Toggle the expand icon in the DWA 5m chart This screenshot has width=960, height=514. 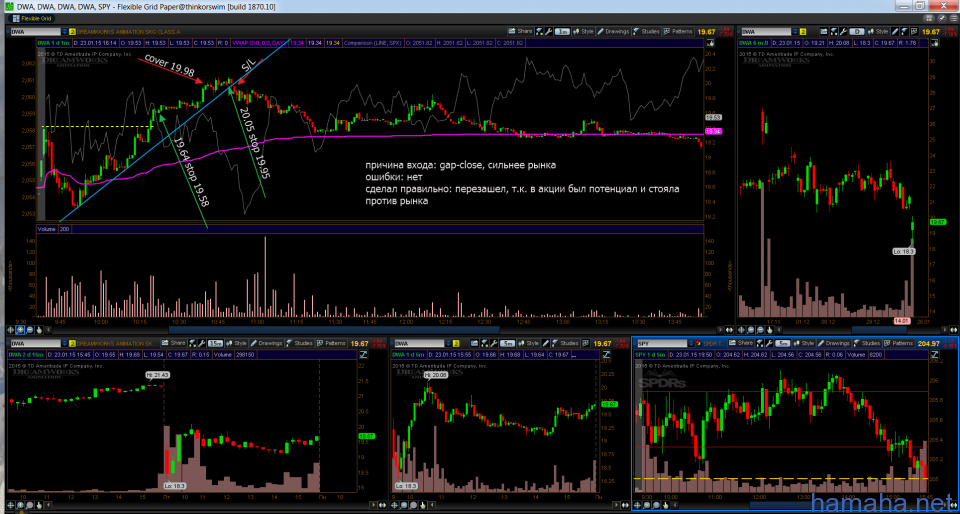pyautogui.click(x=606, y=354)
